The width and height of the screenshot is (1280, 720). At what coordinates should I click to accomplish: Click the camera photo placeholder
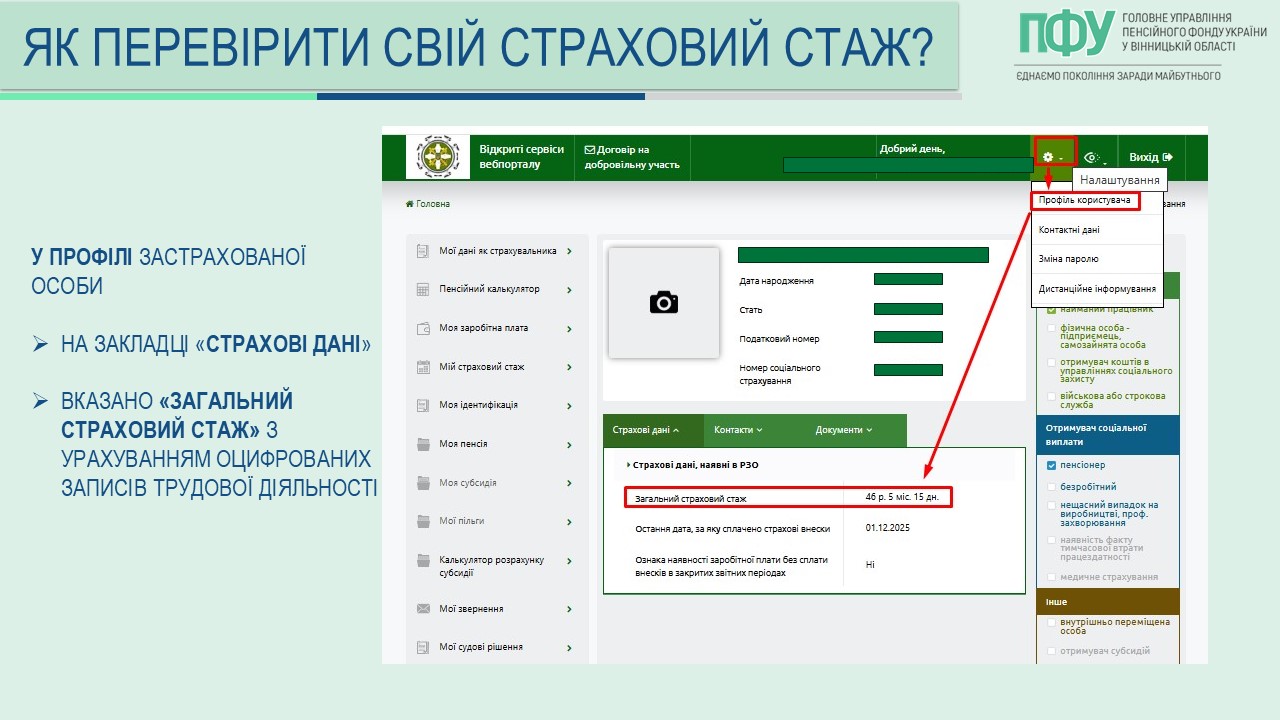[x=664, y=302]
